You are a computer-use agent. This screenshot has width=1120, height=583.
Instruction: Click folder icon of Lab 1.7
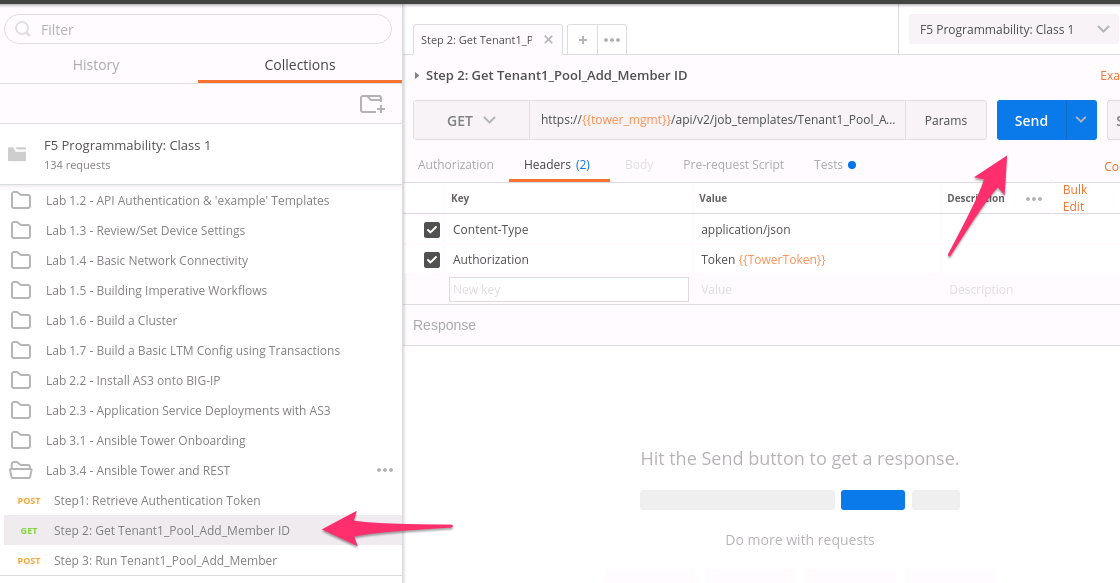pos(21,351)
